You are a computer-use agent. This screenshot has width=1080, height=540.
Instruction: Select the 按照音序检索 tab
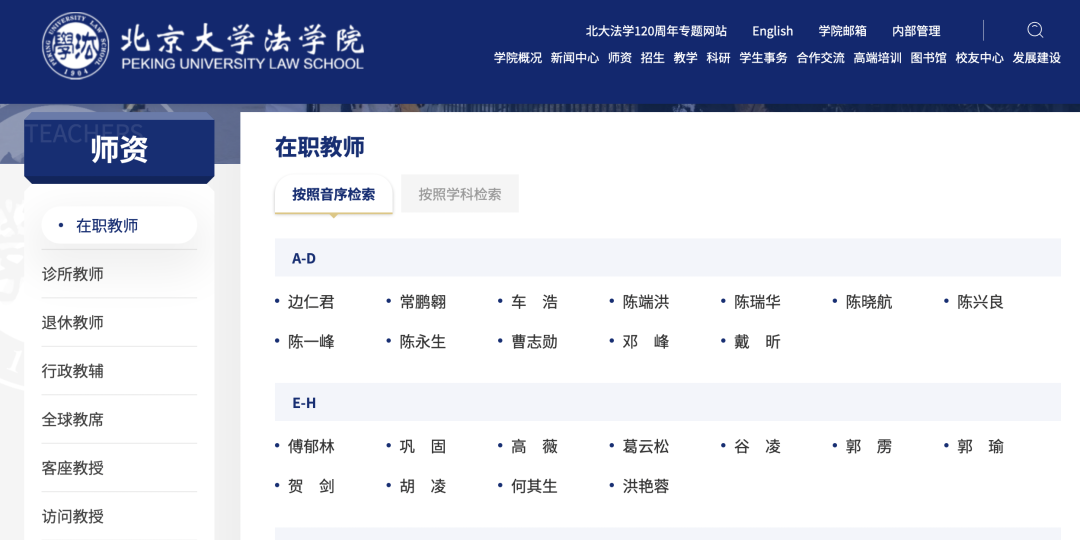(x=333, y=194)
